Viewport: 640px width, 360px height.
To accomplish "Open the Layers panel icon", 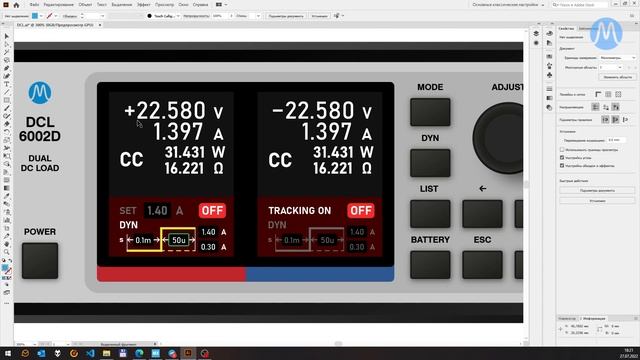I will click(536, 33).
